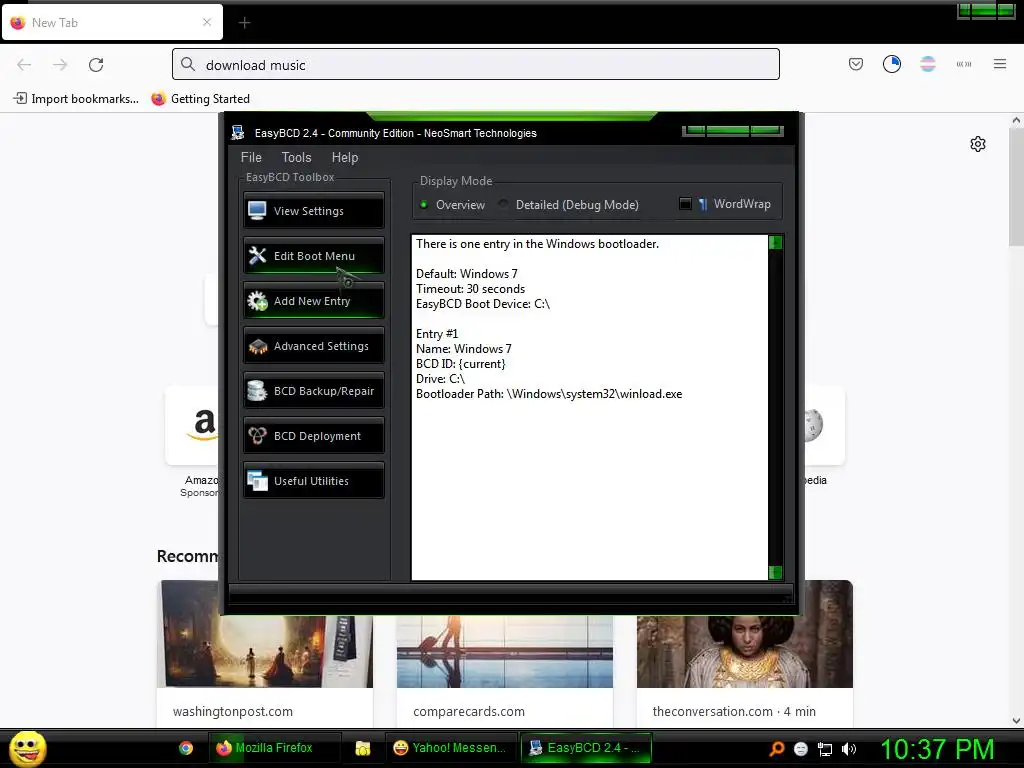Screen dimensions: 1024x768
Task: Click the rings icon beside BCD Deployment
Action: [257, 436]
